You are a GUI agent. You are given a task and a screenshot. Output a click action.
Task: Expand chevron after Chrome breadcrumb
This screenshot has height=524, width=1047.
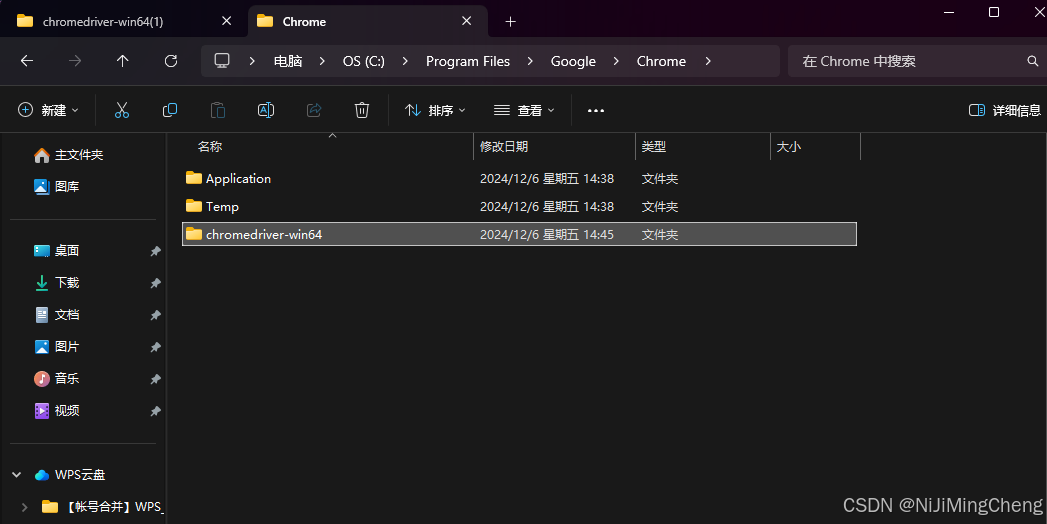[x=708, y=61]
